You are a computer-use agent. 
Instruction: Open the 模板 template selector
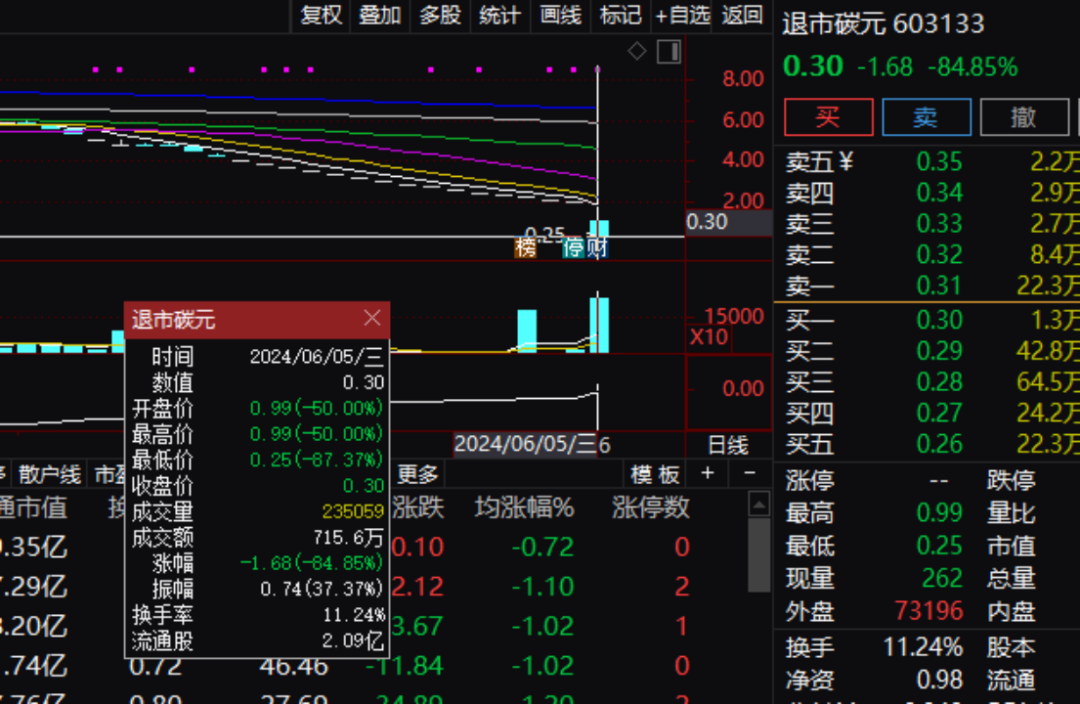click(x=653, y=475)
